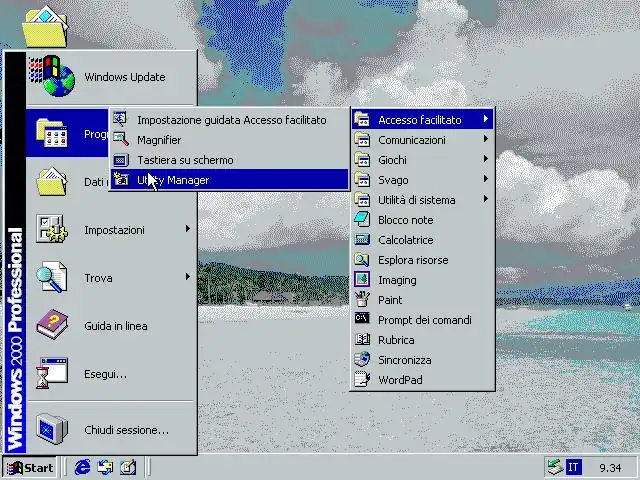Click the Prompt dei comandi console icon
Image resolution: width=640 pixels, height=480 pixels.
(x=362, y=318)
